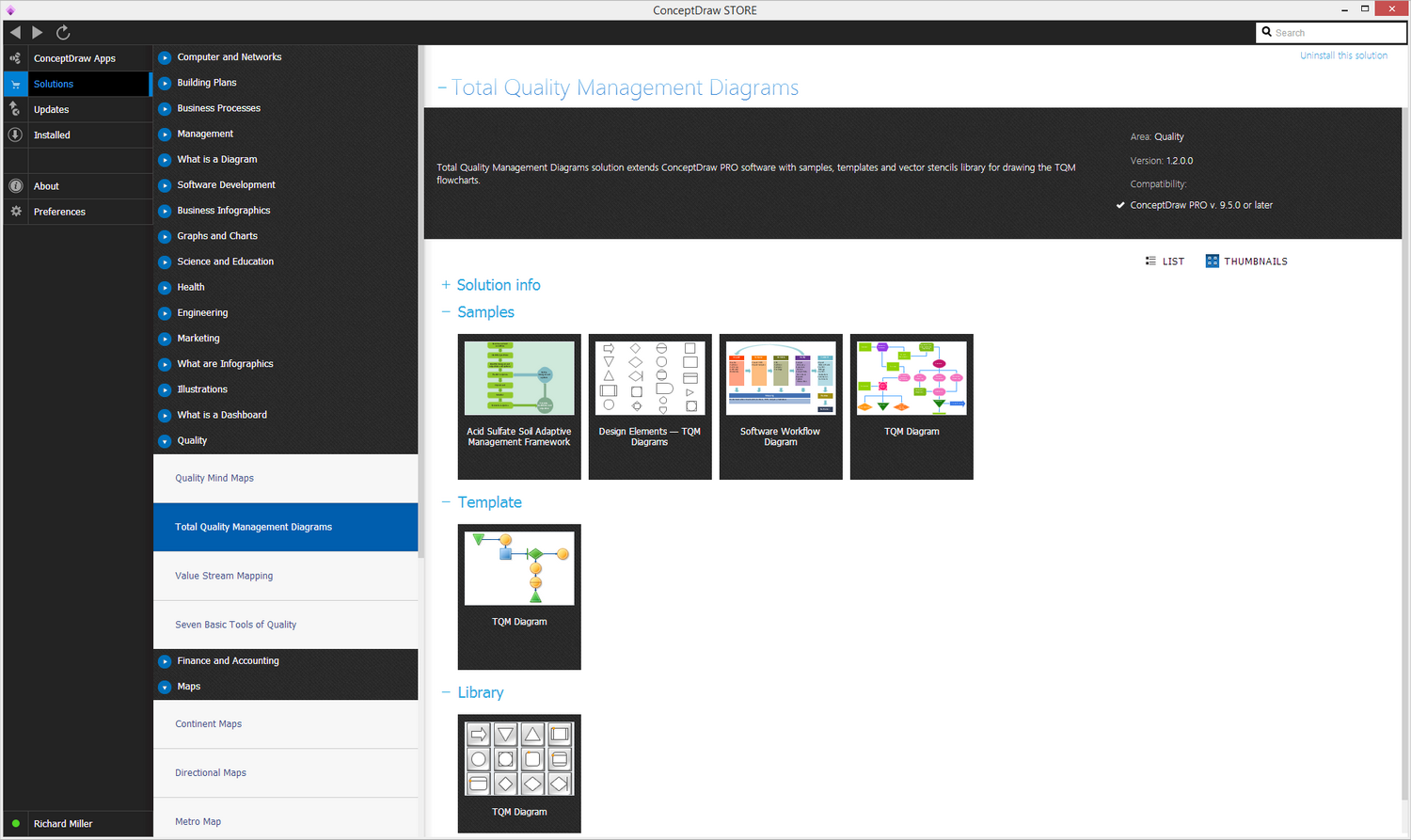Open Continent Maps solution
1411x840 pixels.
click(x=286, y=724)
